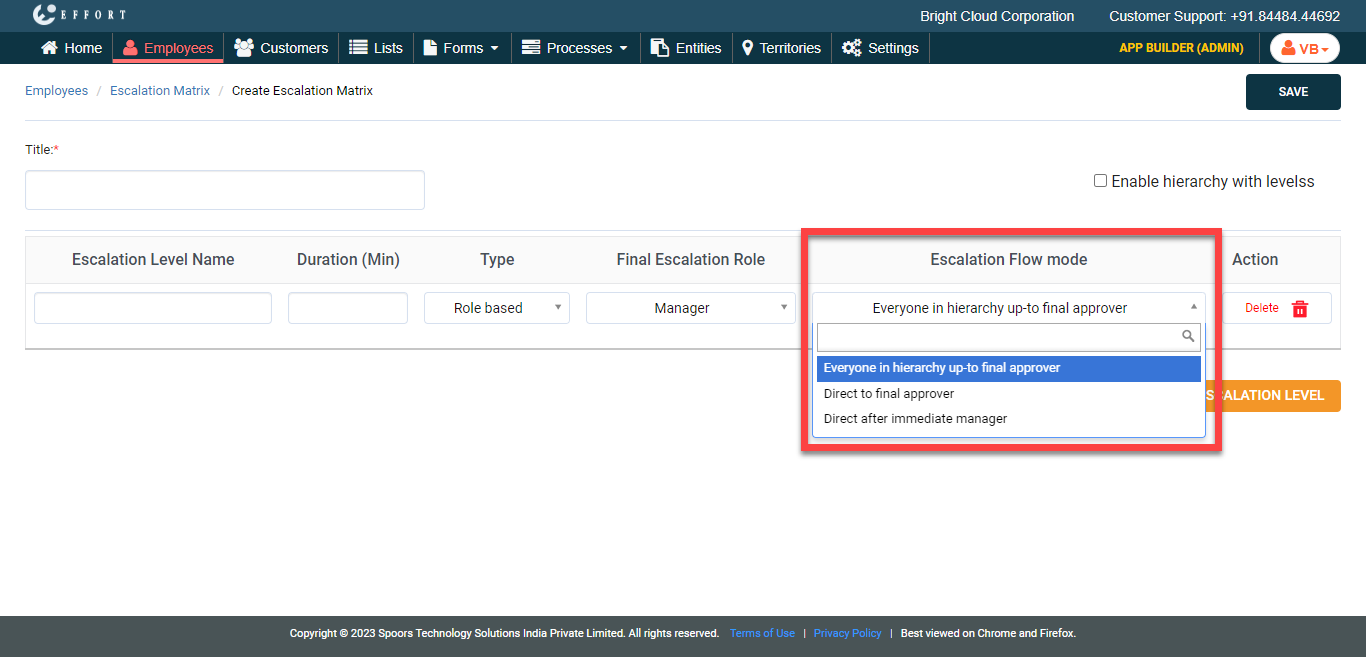Click the Home house icon

[48, 48]
